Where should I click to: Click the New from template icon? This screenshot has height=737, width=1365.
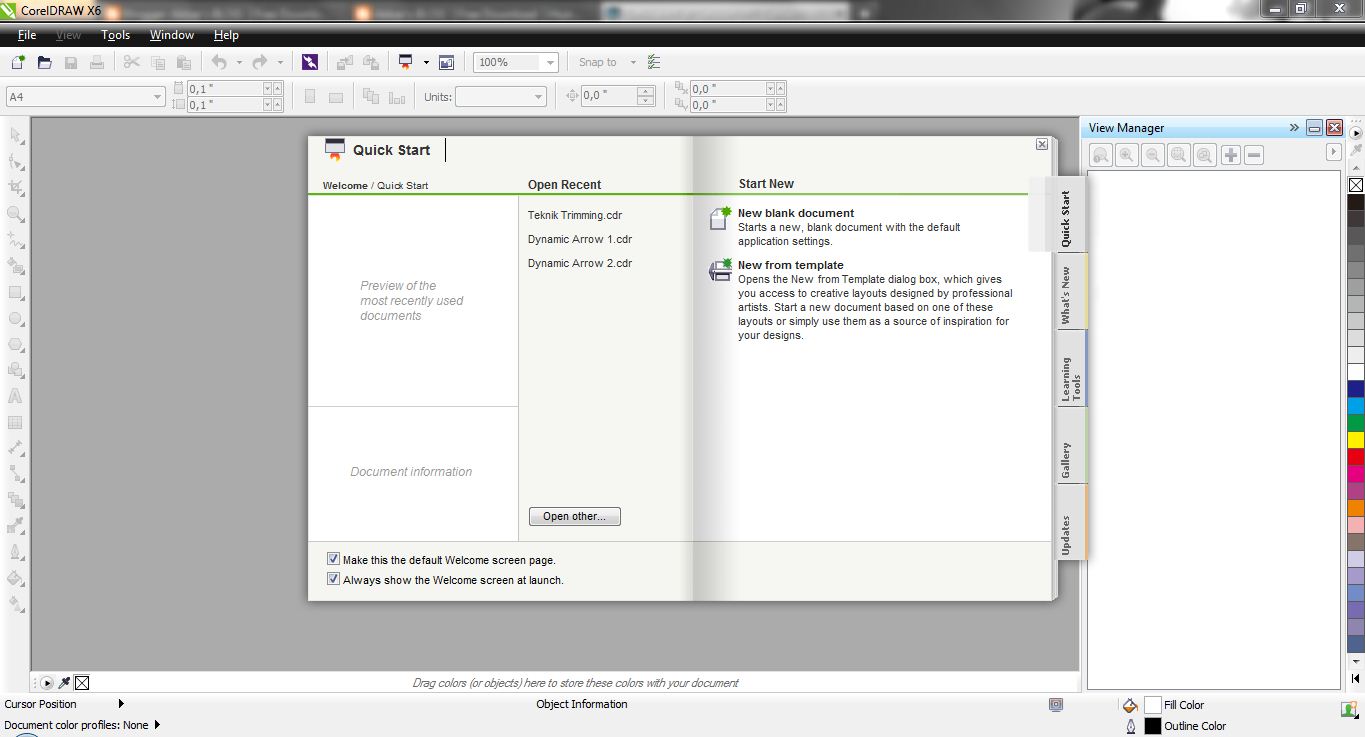(x=720, y=270)
